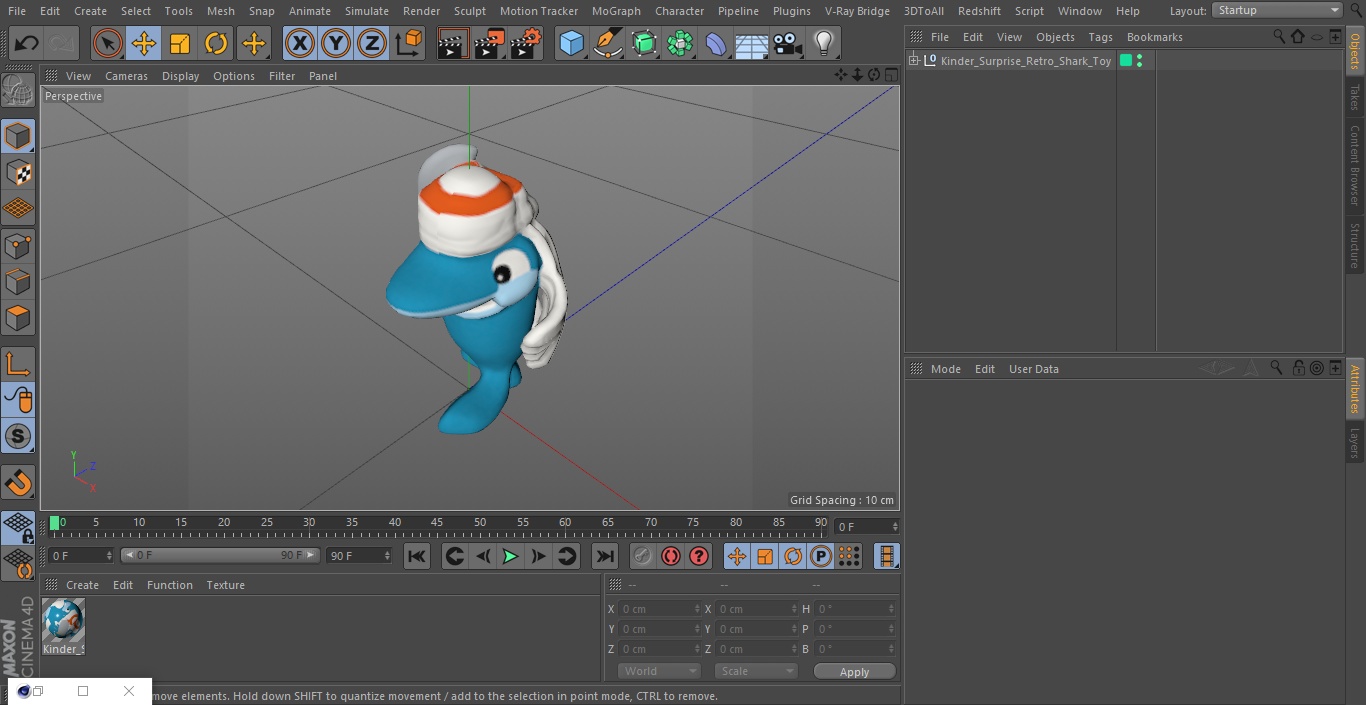Add a Floor environment object
1366x705 pixels.
[x=752, y=43]
